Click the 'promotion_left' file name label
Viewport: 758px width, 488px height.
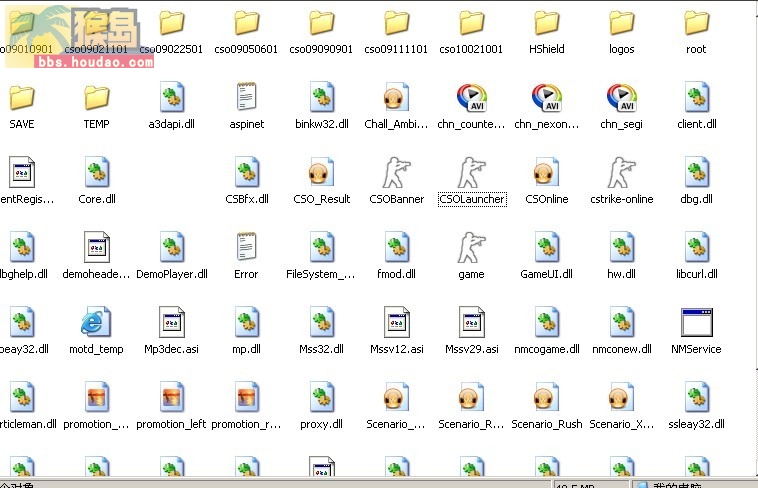click(171, 424)
